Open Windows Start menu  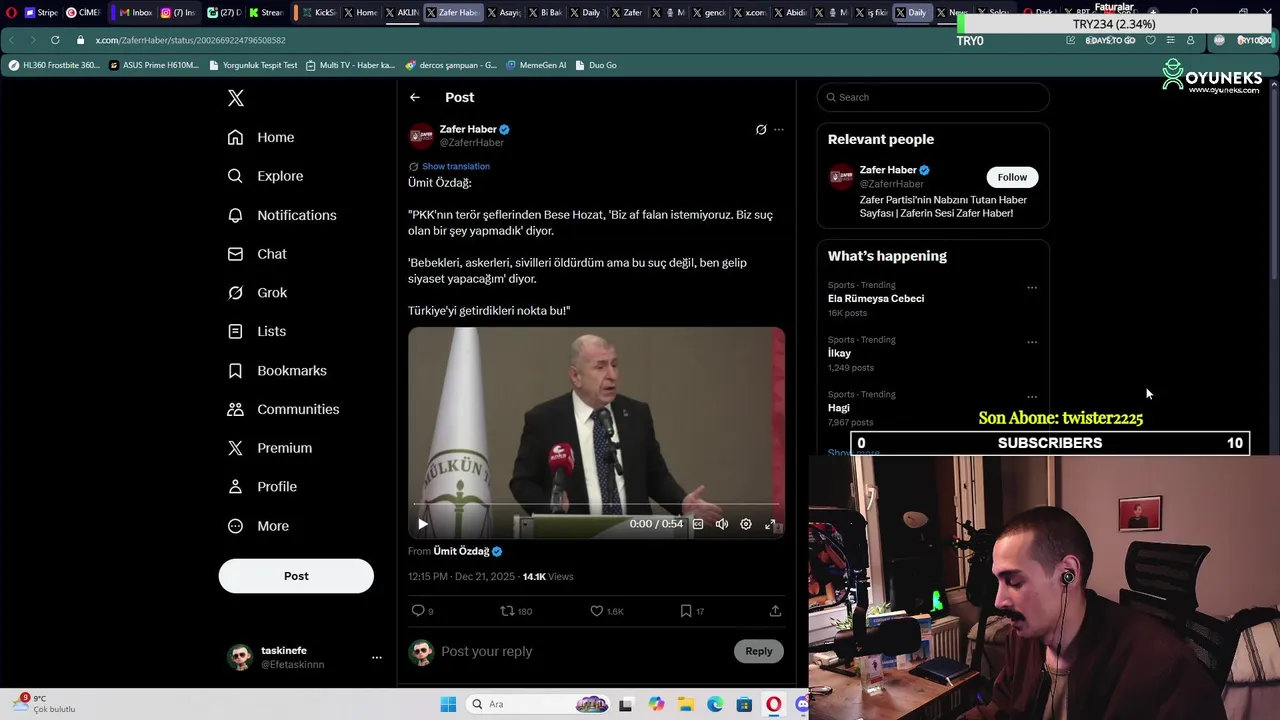[x=448, y=704]
